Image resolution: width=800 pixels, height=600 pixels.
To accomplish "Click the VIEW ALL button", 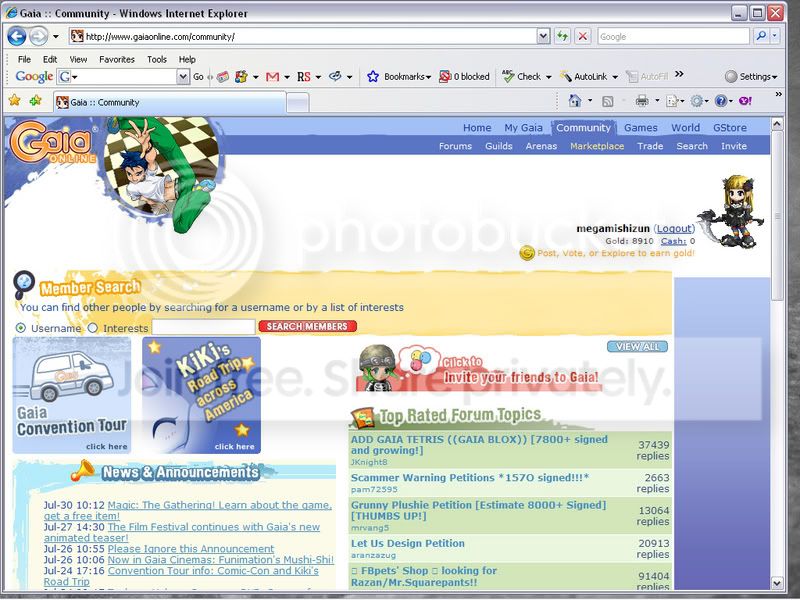I will [x=637, y=346].
